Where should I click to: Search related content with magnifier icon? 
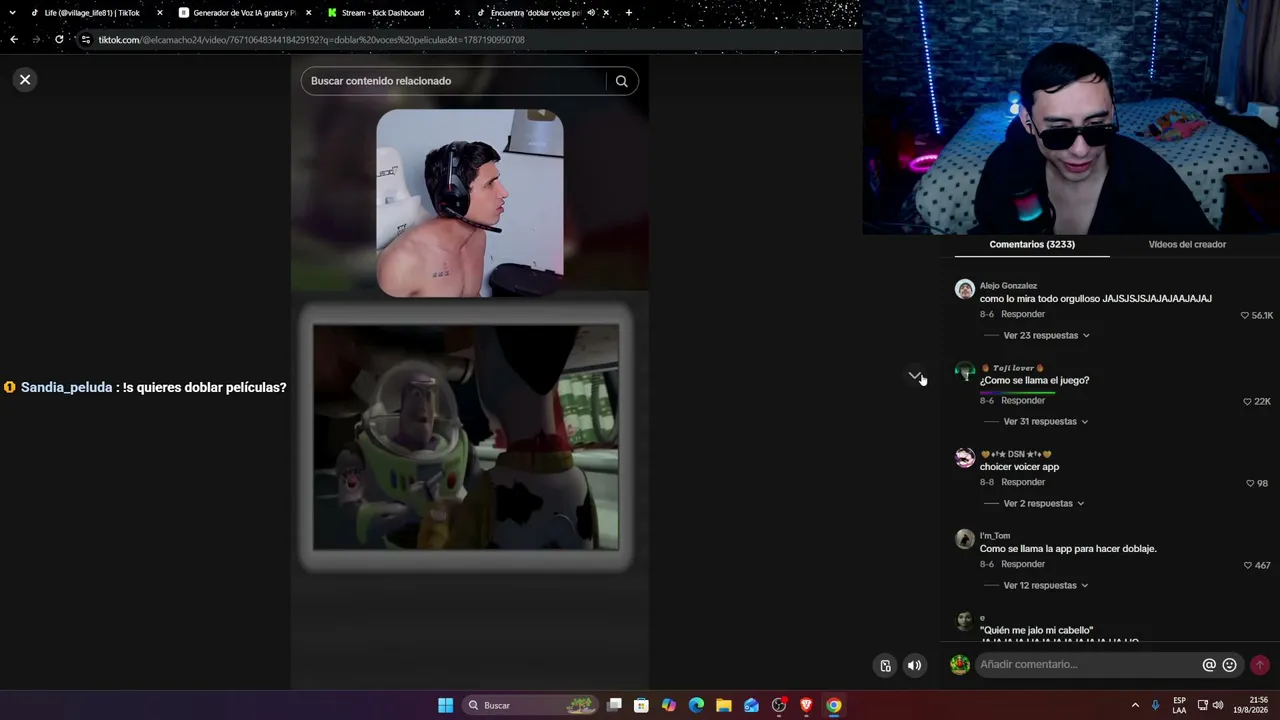621,81
